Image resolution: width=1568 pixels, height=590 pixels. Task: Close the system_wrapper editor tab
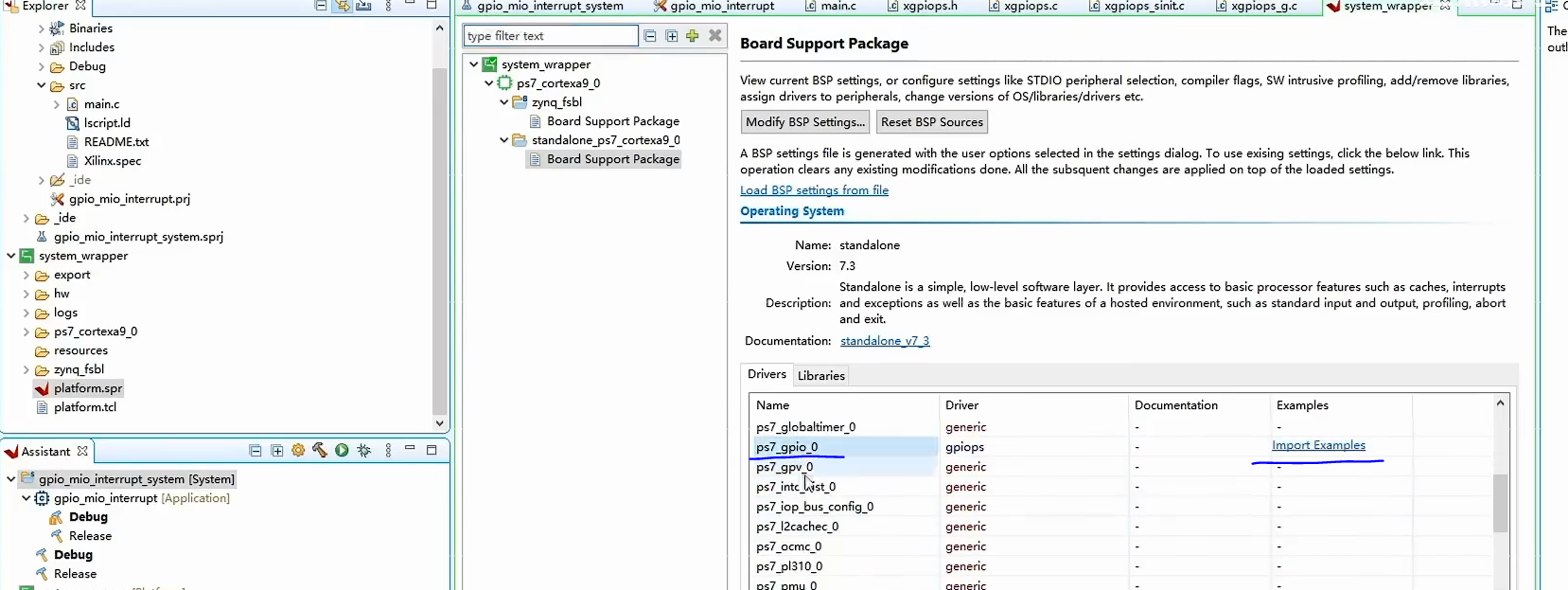coord(1445,6)
